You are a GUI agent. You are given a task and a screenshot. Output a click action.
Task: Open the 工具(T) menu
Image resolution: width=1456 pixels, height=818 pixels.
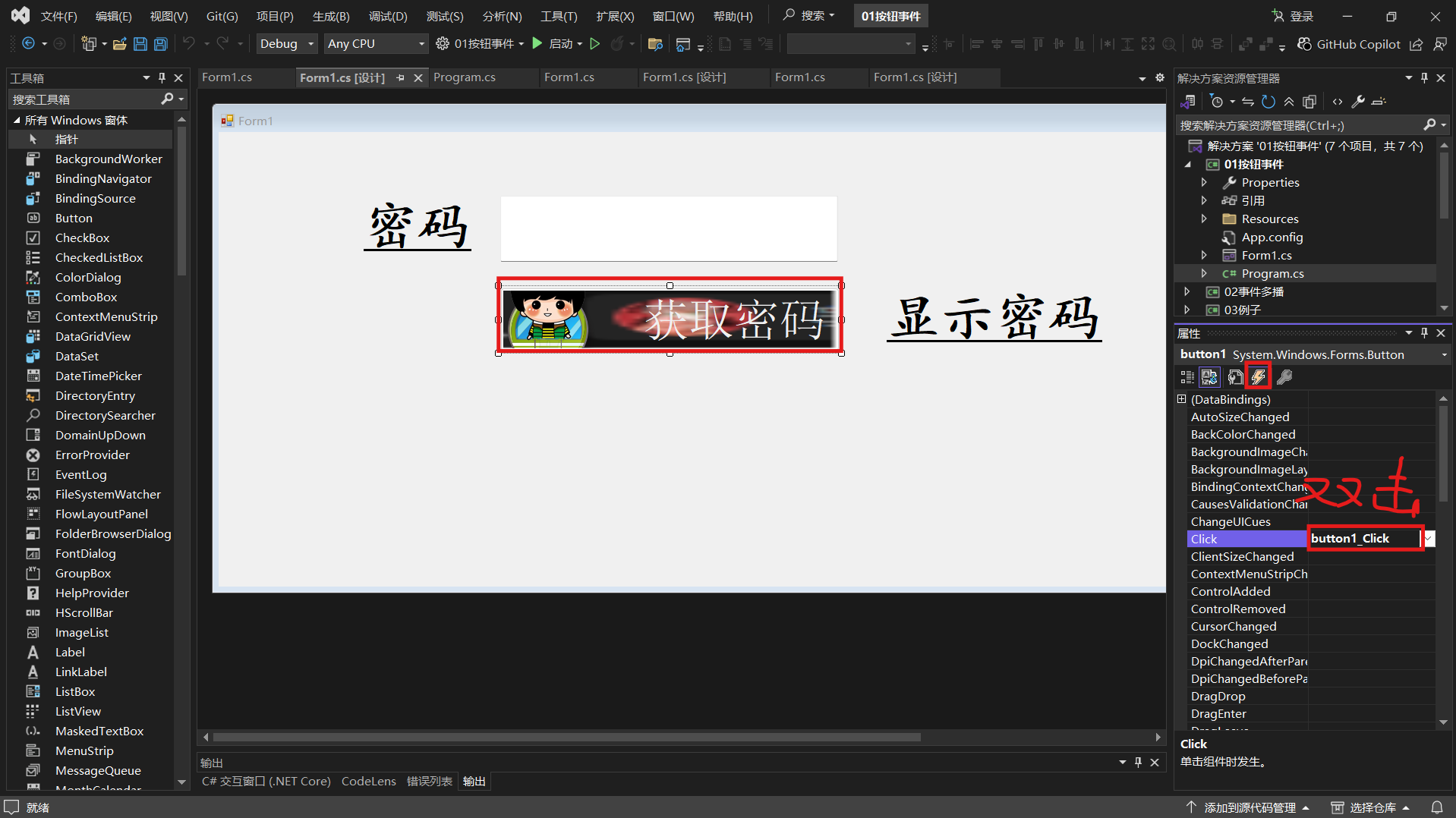click(x=558, y=16)
